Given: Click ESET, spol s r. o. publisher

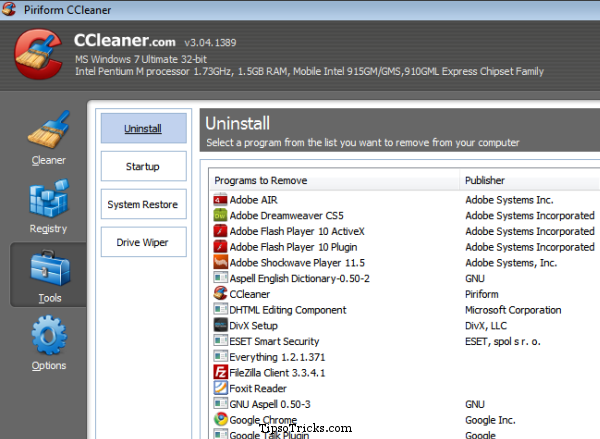Looking at the screenshot, I should coord(503,341).
